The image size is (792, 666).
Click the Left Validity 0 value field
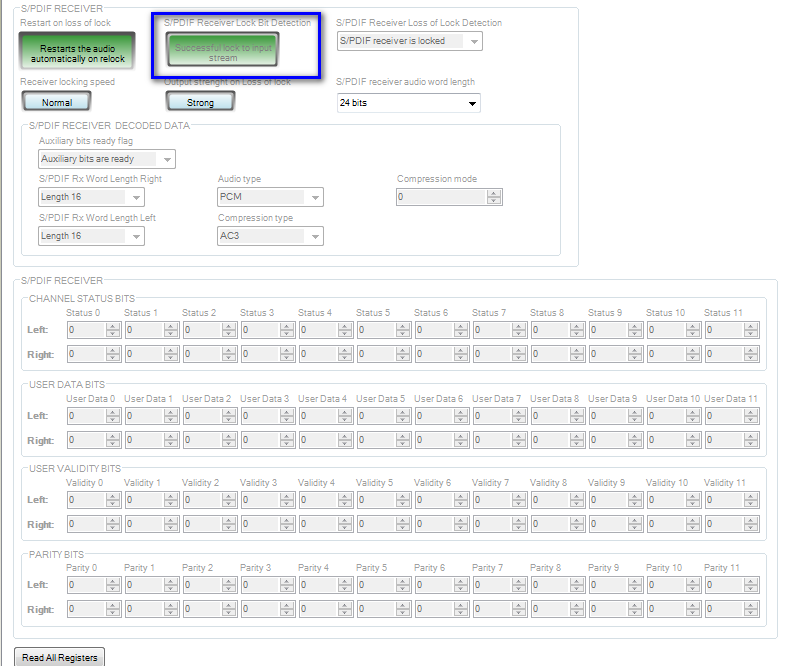(87, 500)
